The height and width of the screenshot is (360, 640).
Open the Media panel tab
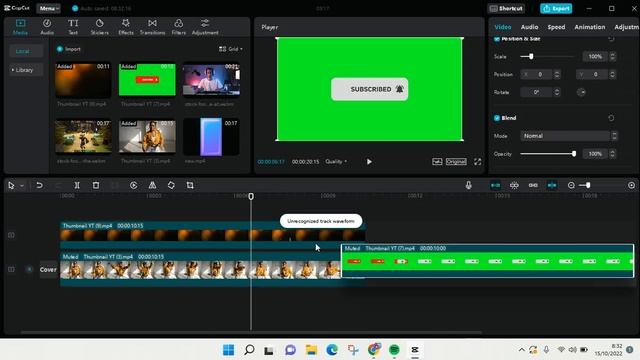(20, 27)
